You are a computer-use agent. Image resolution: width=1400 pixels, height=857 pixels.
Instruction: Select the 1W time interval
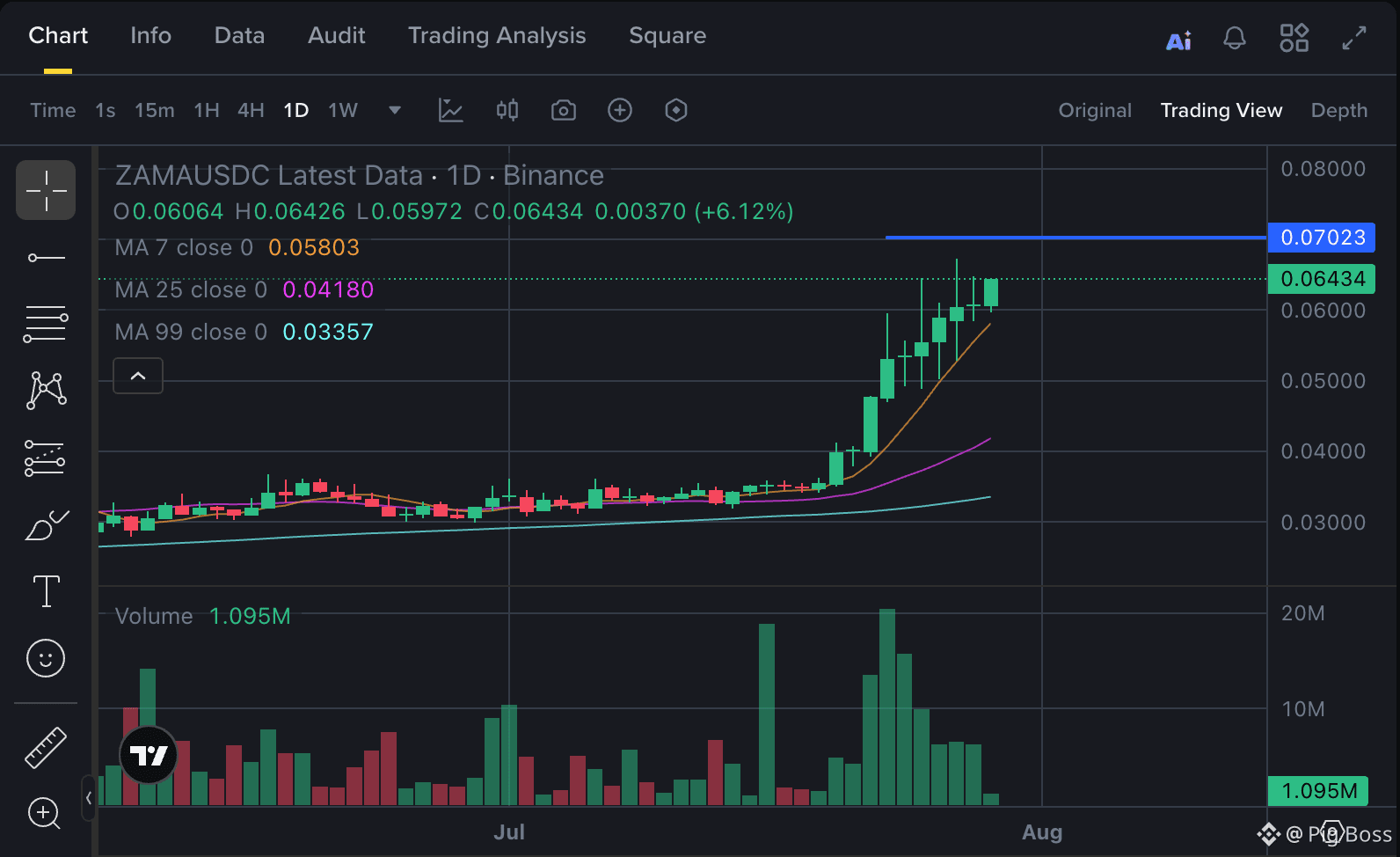click(x=343, y=110)
